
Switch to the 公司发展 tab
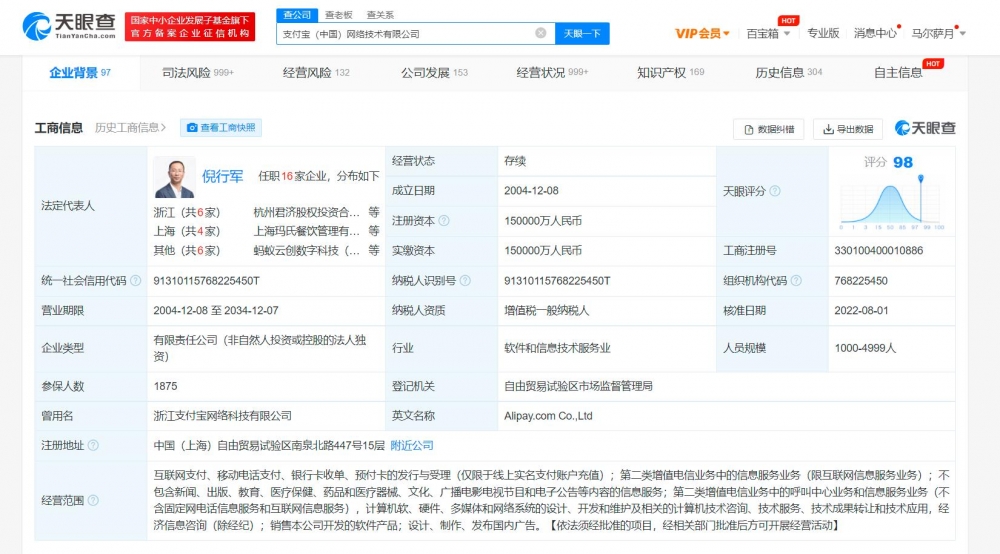434,73
